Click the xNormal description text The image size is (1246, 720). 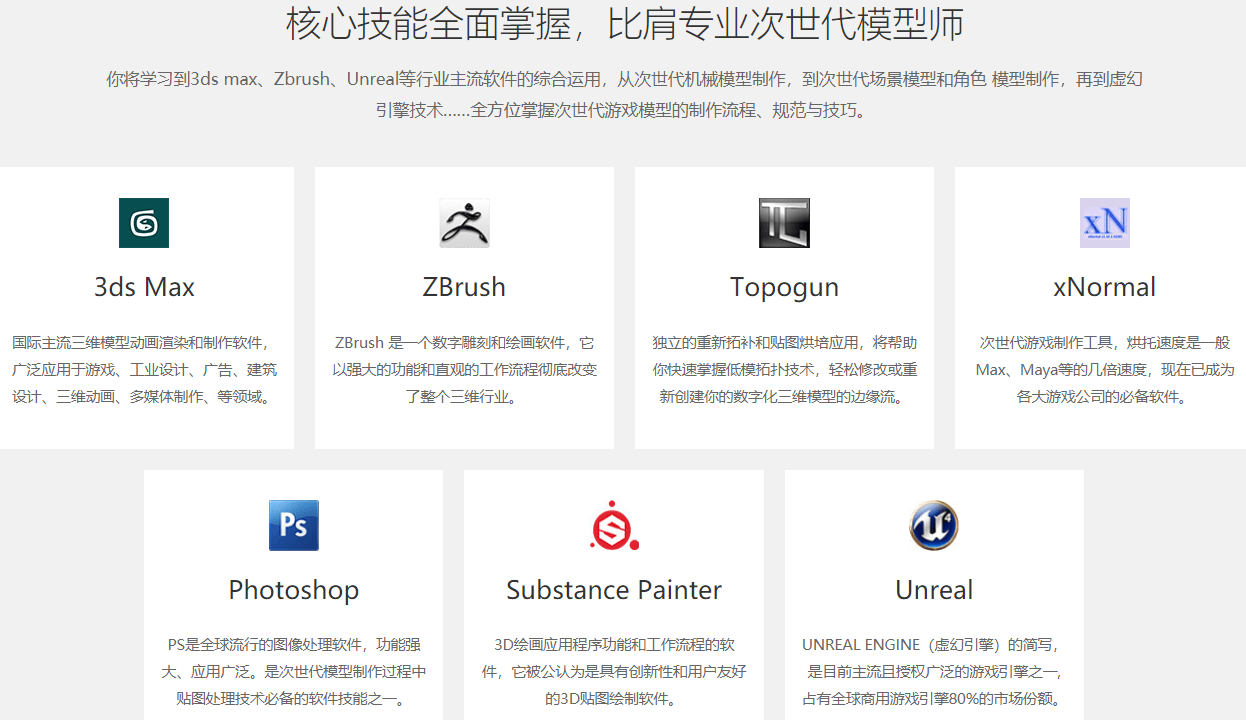[1104, 370]
